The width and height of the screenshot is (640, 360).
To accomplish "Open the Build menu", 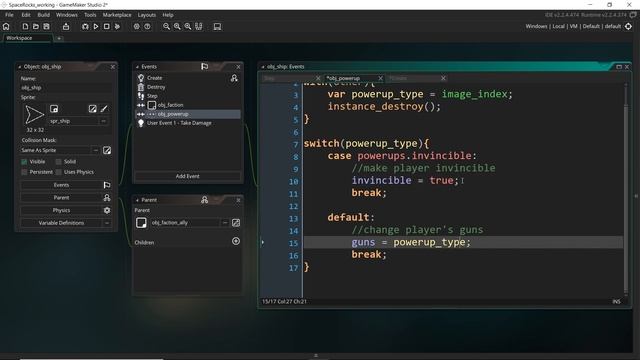I will [43, 15].
